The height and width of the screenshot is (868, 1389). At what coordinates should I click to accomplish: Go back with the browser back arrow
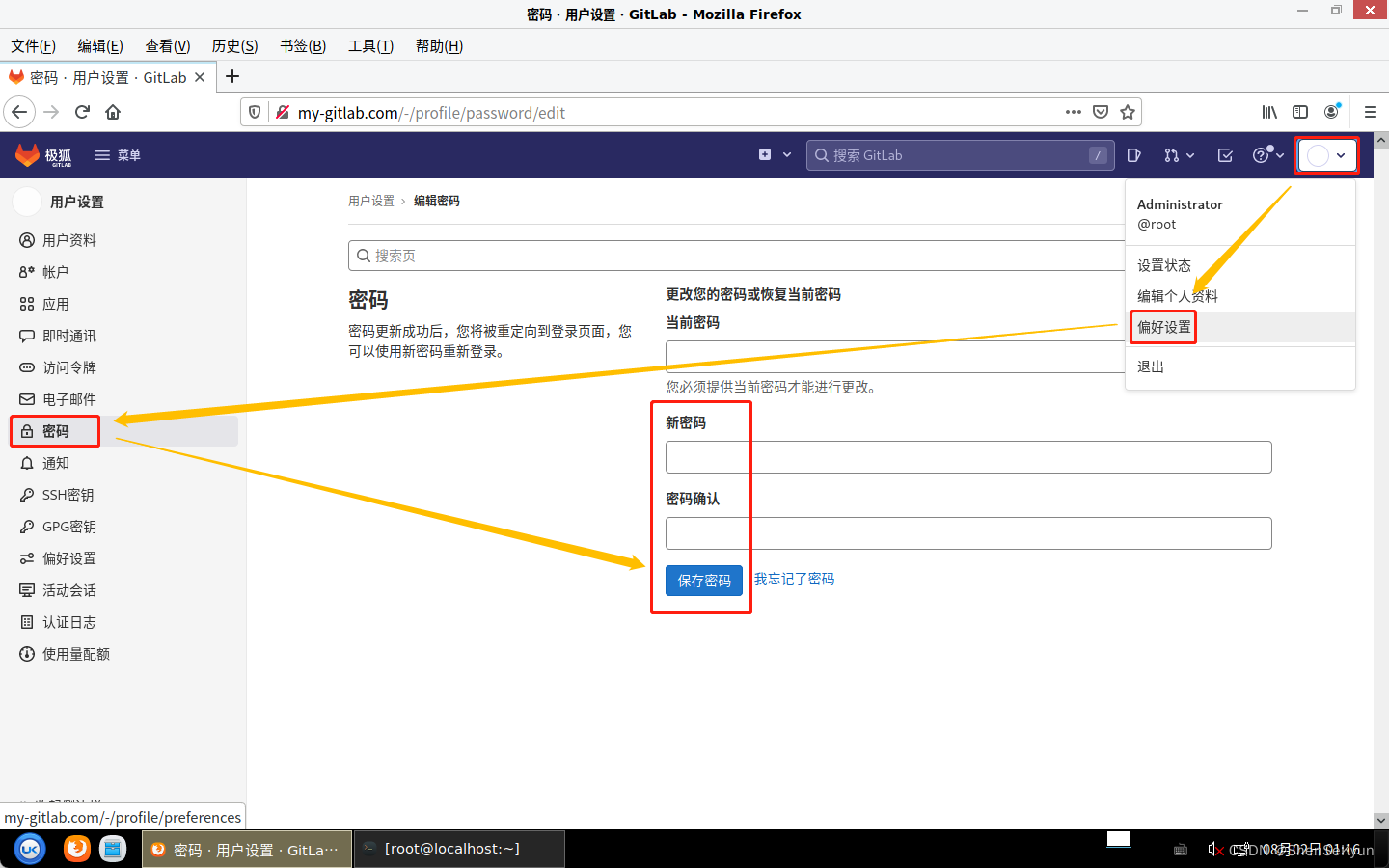tap(19, 112)
